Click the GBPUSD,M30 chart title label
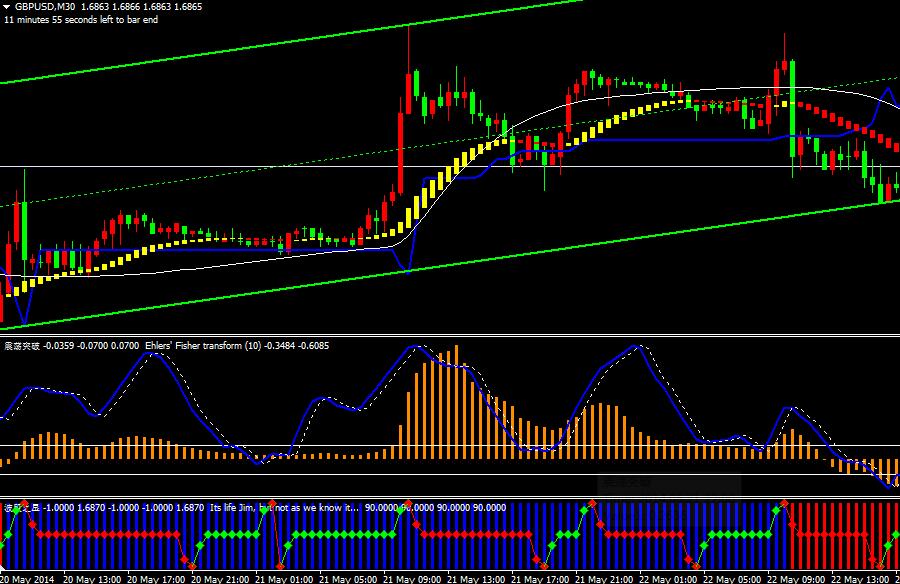900x584 pixels. point(46,6)
